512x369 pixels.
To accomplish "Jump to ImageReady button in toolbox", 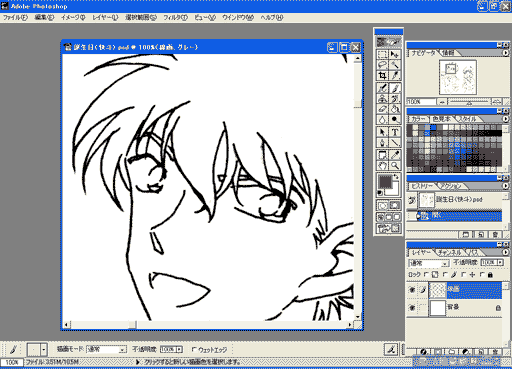I will [388, 228].
